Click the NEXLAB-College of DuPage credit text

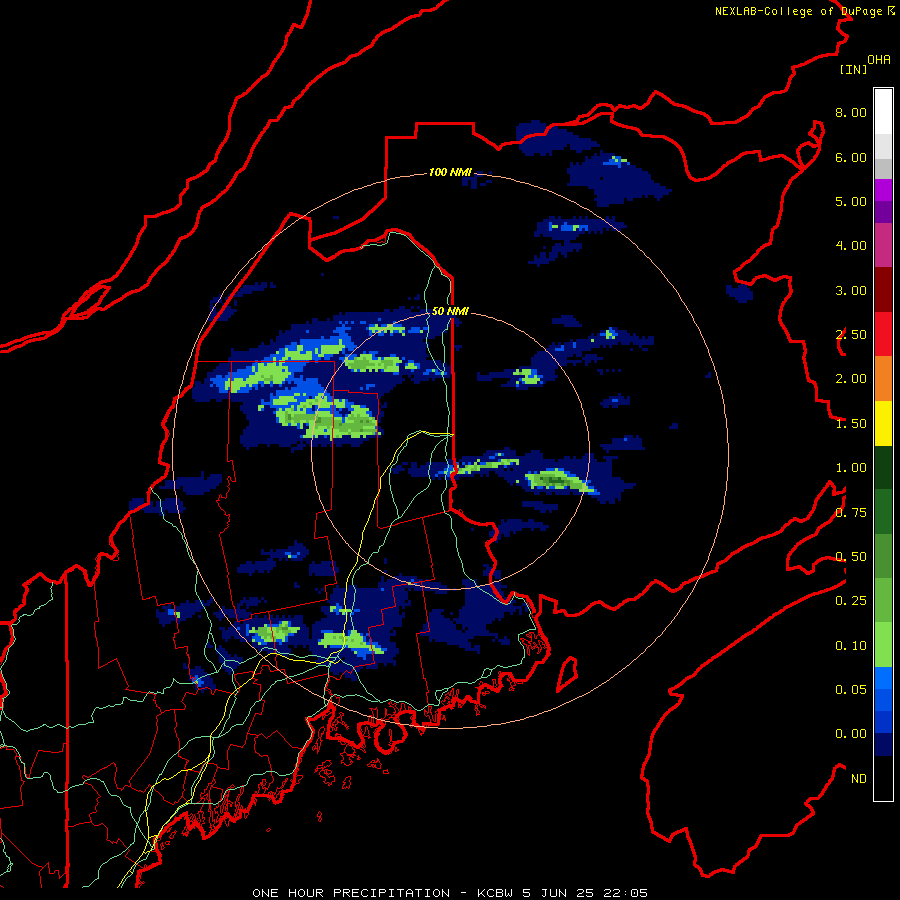pyautogui.click(x=804, y=11)
